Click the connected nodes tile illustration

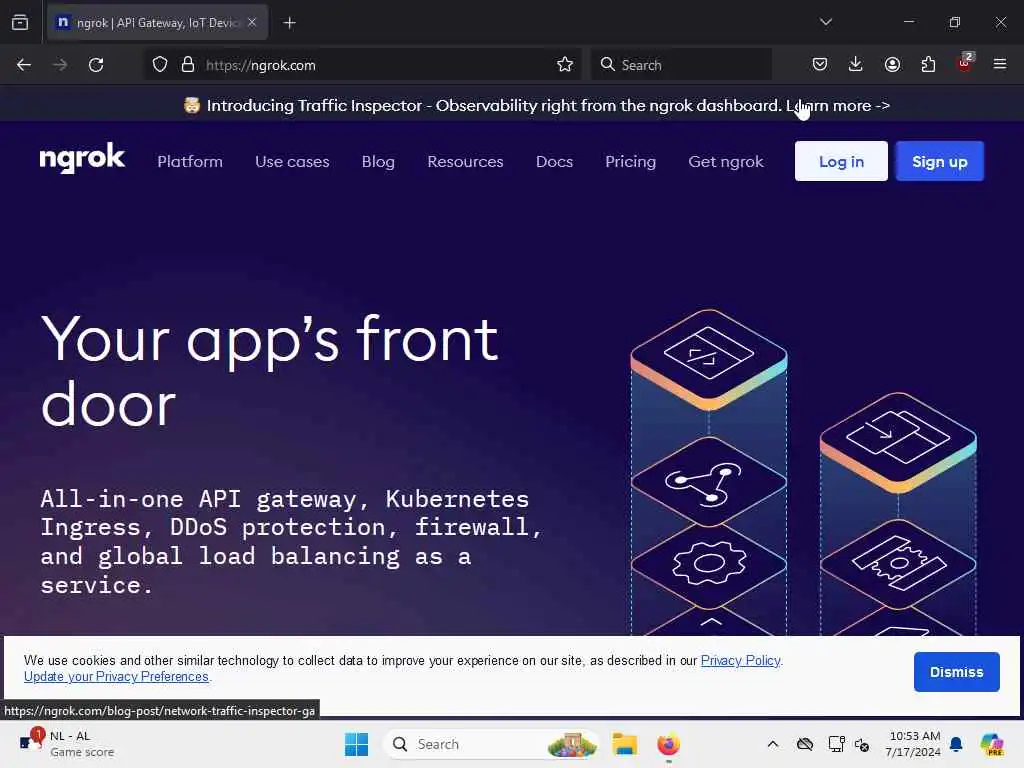[709, 481]
